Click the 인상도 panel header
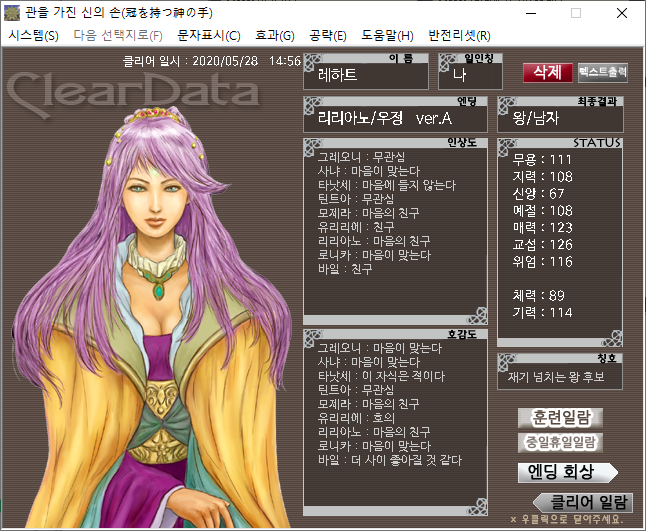Viewport: 646px width, 531px height. click(396, 143)
